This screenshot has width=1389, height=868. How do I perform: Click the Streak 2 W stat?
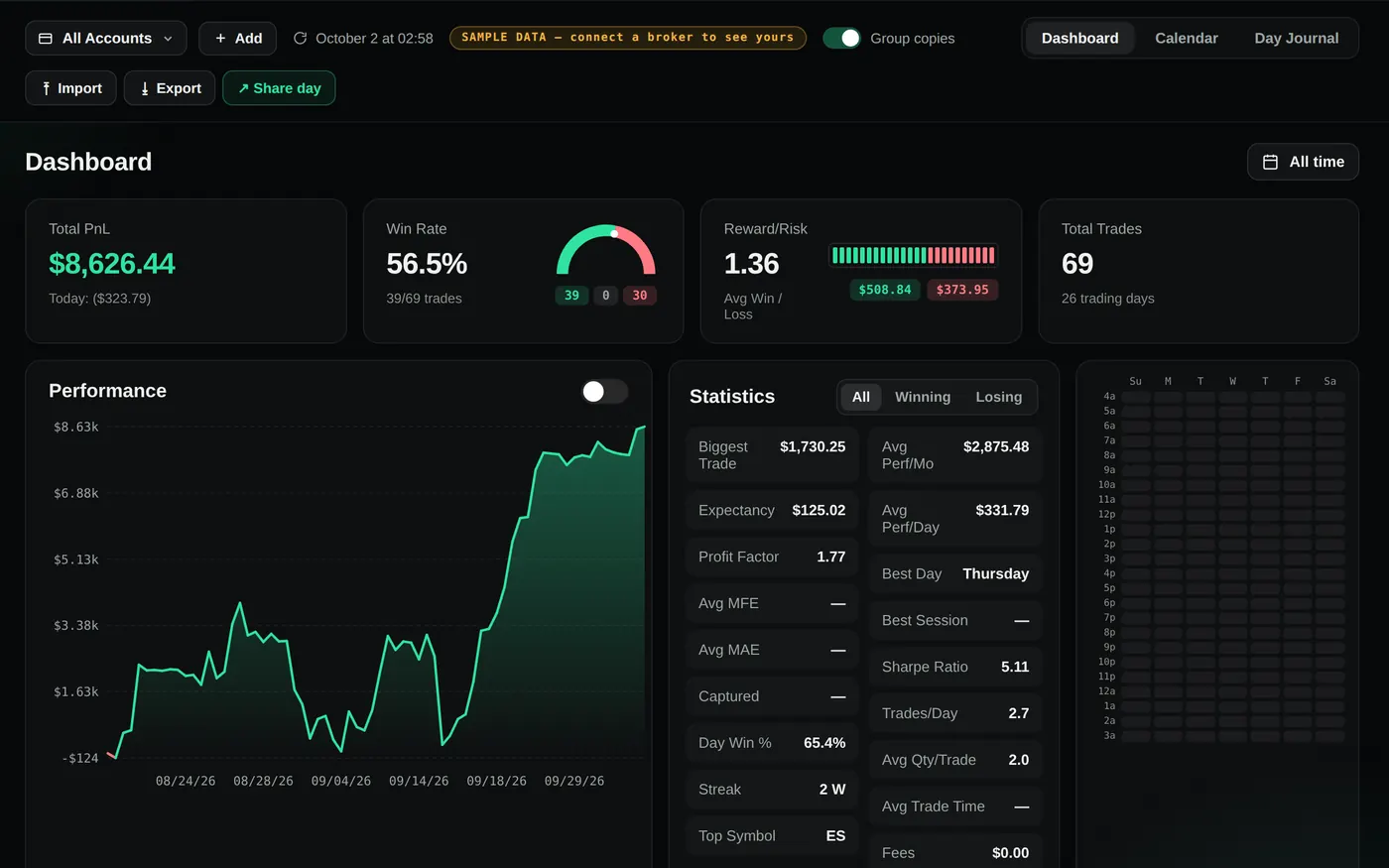pos(772,790)
